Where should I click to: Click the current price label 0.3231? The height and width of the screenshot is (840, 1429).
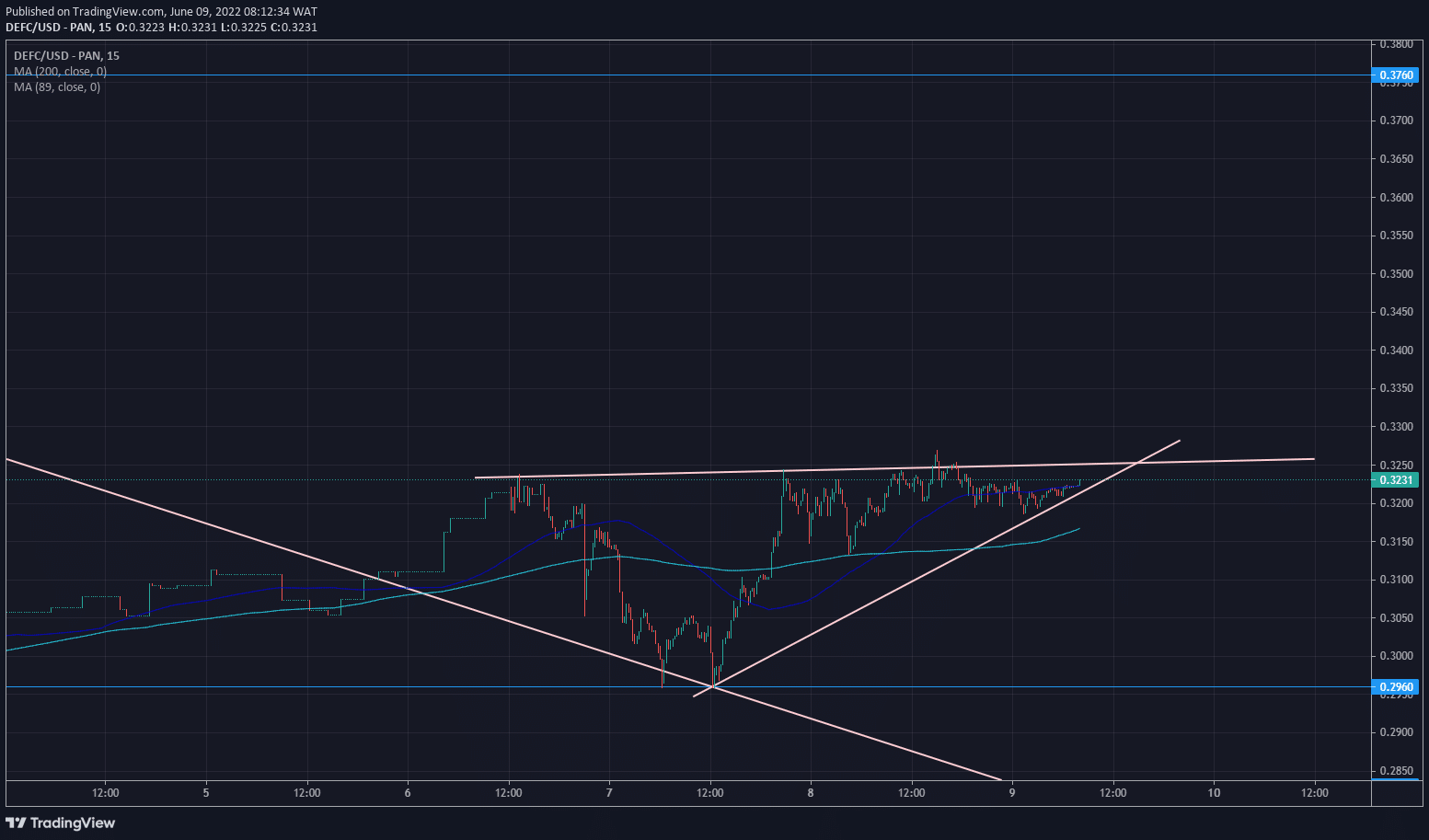(x=1395, y=479)
